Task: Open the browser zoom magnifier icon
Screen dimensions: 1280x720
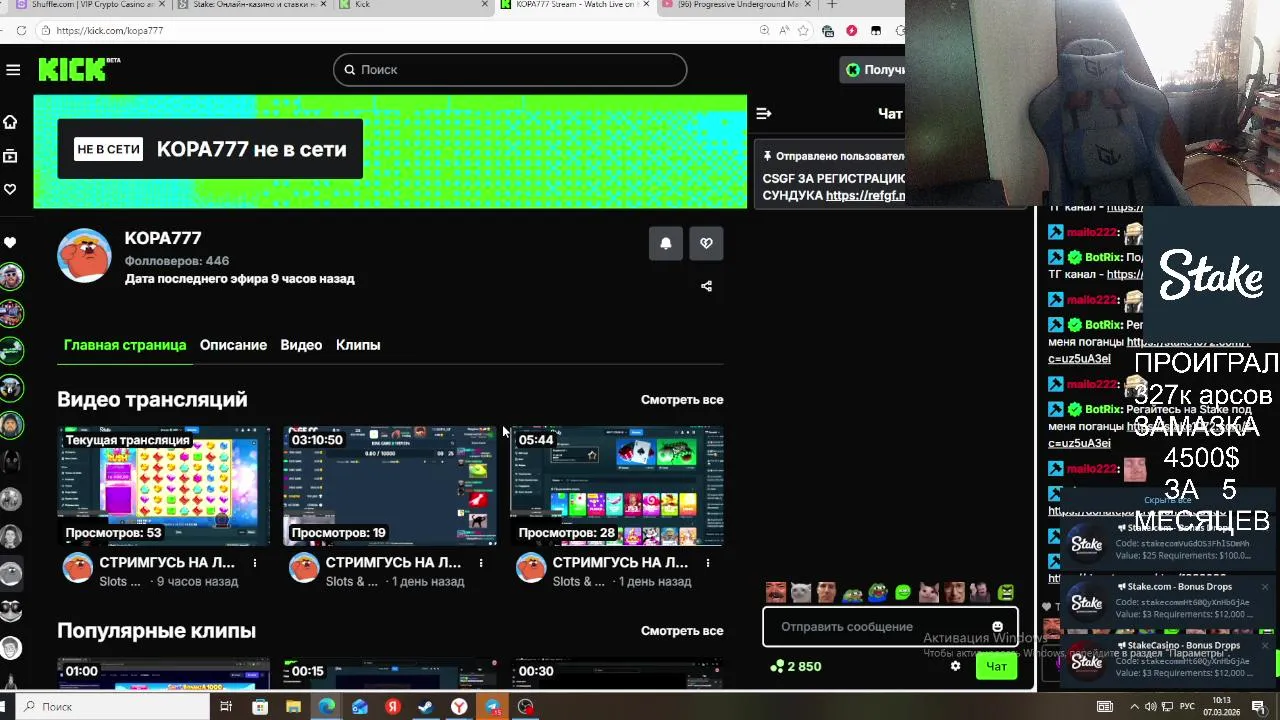Action: (765, 31)
